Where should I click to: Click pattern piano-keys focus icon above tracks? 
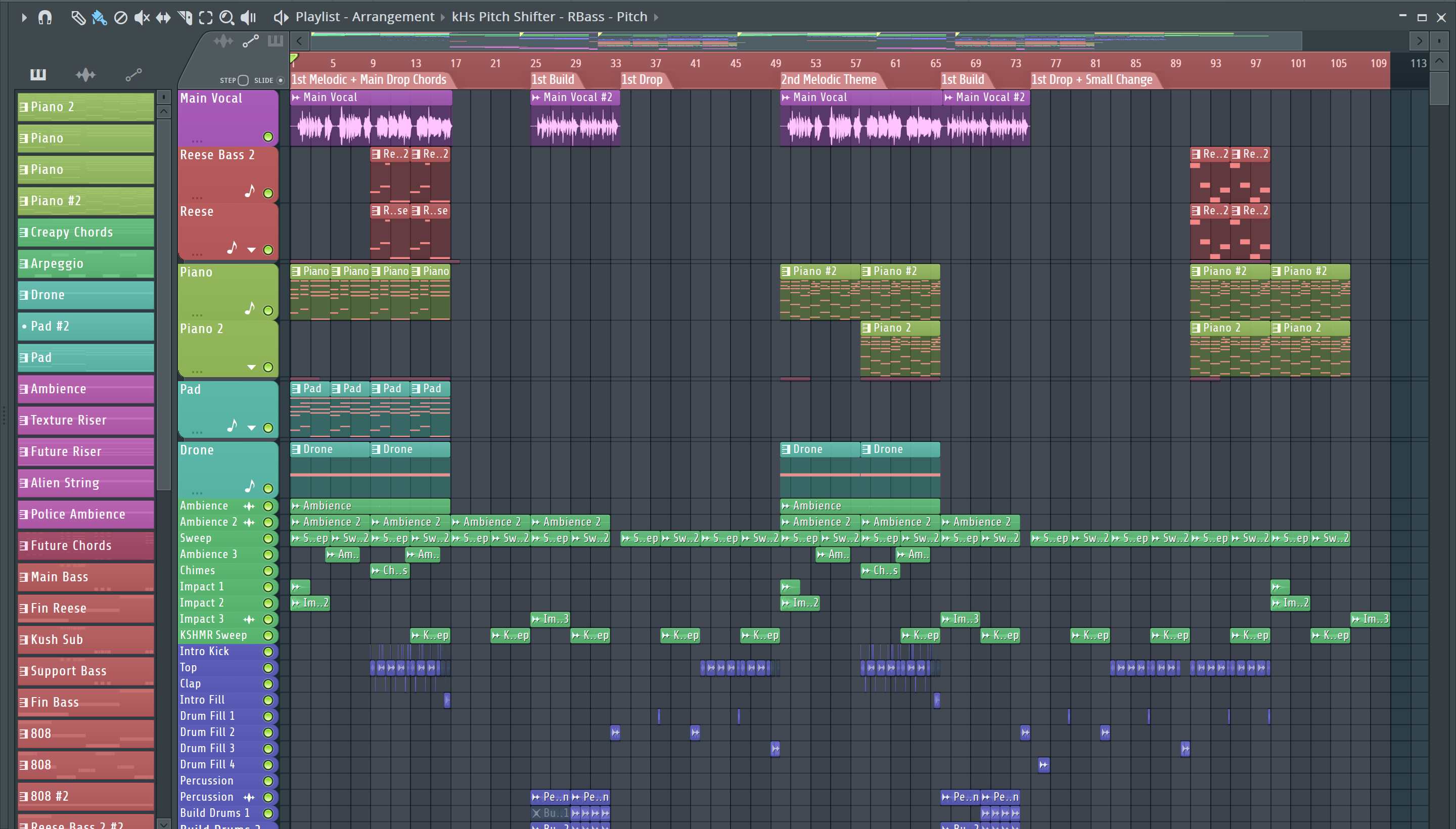coord(276,41)
